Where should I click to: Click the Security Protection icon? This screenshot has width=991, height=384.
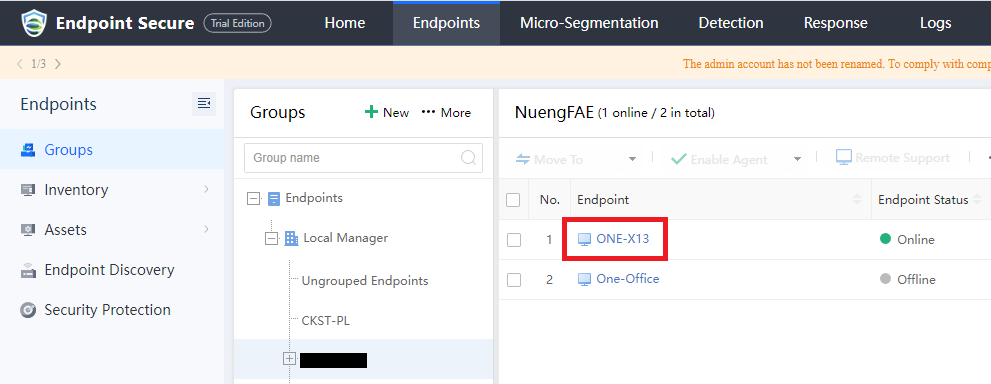tap(28, 310)
